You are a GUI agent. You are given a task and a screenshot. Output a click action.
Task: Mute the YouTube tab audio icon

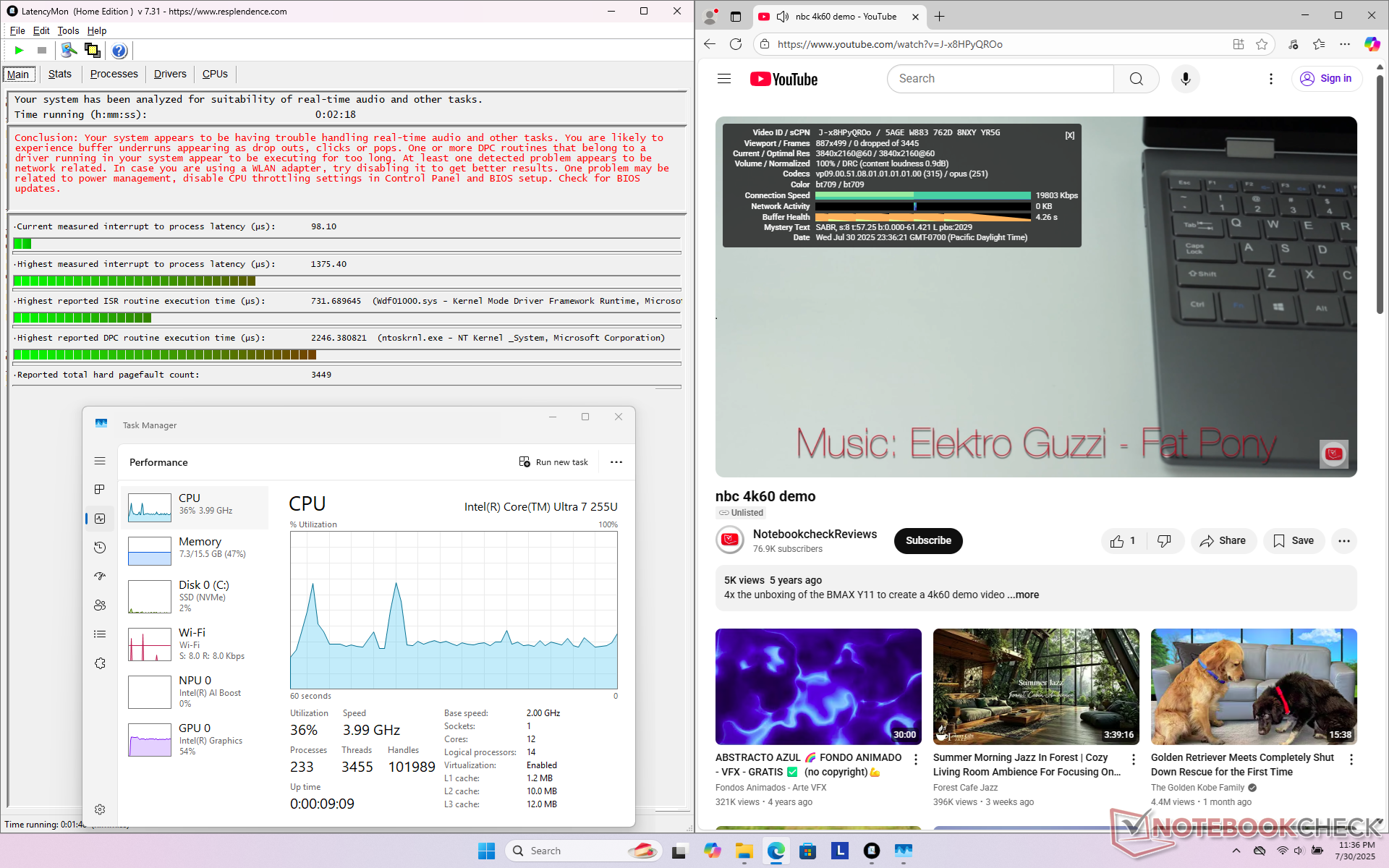(x=783, y=16)
